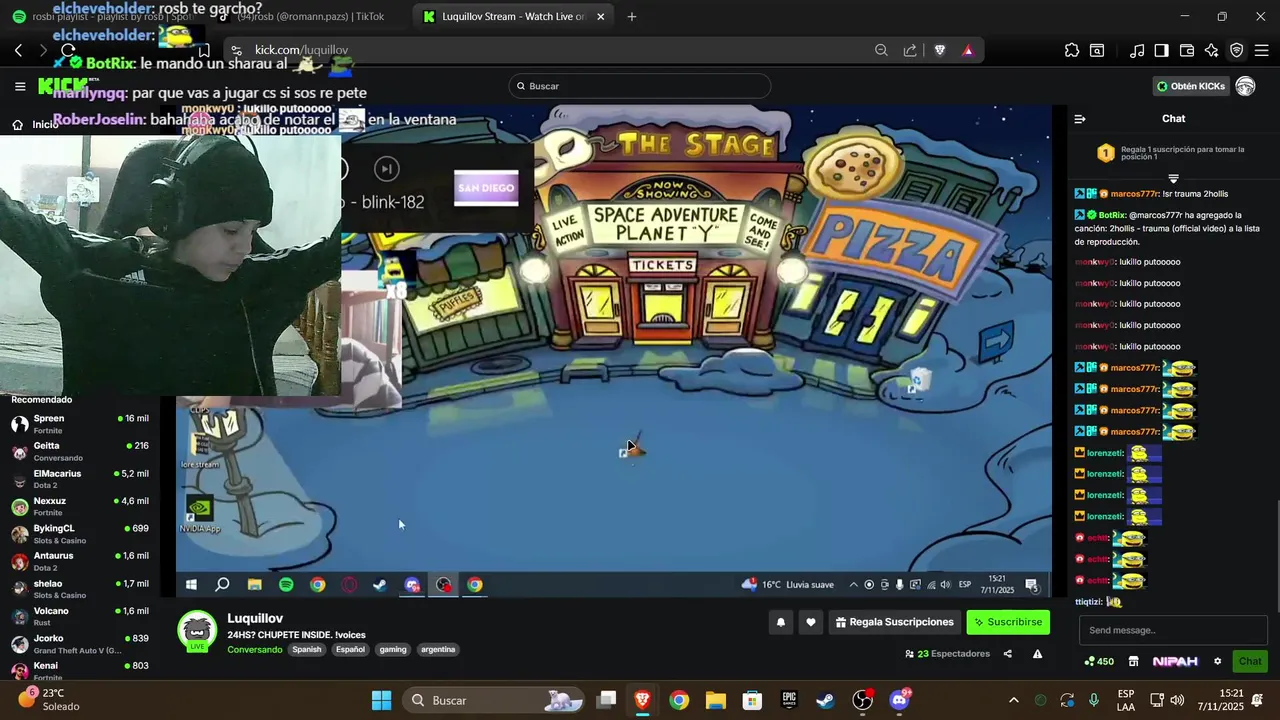Open Jcorko channel in recommended list
The image size is (1280, 720).
[x=80, y=644]
